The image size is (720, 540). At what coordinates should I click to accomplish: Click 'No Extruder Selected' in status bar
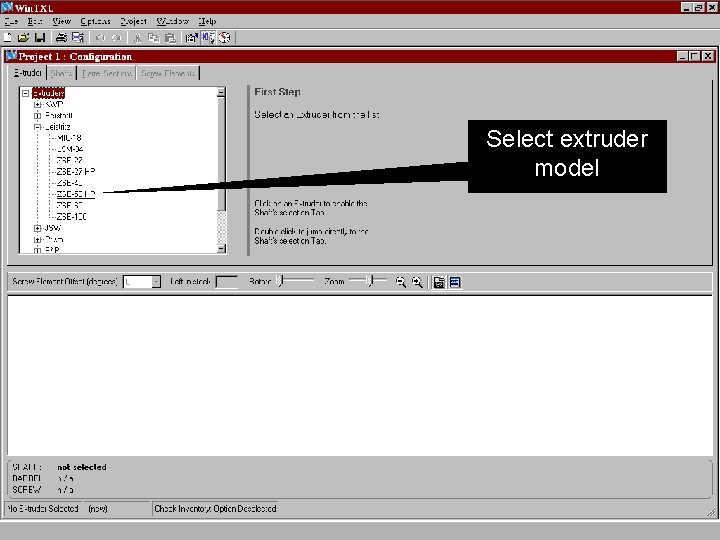43,509
